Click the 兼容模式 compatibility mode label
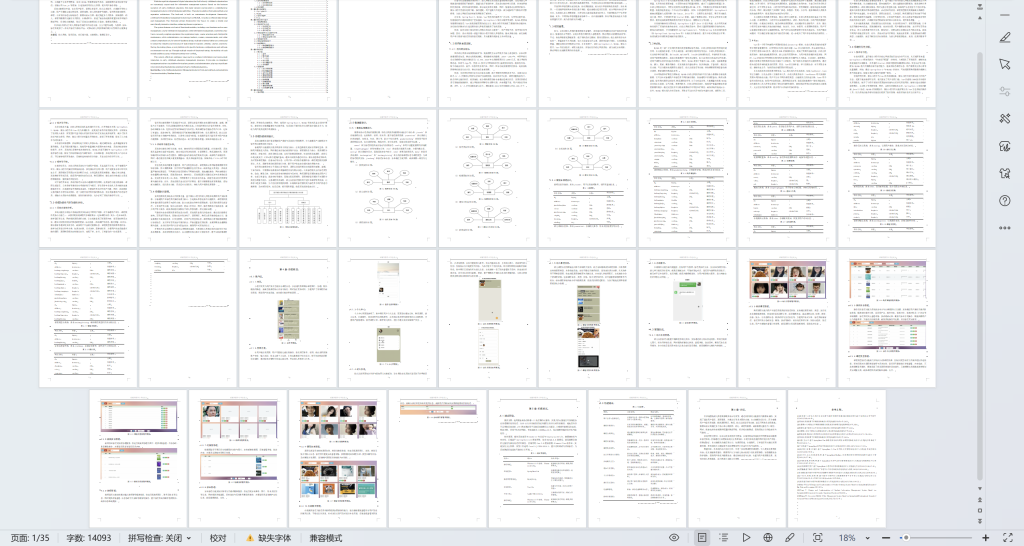This screenshot has width=1024, height=546. (325, 538)
